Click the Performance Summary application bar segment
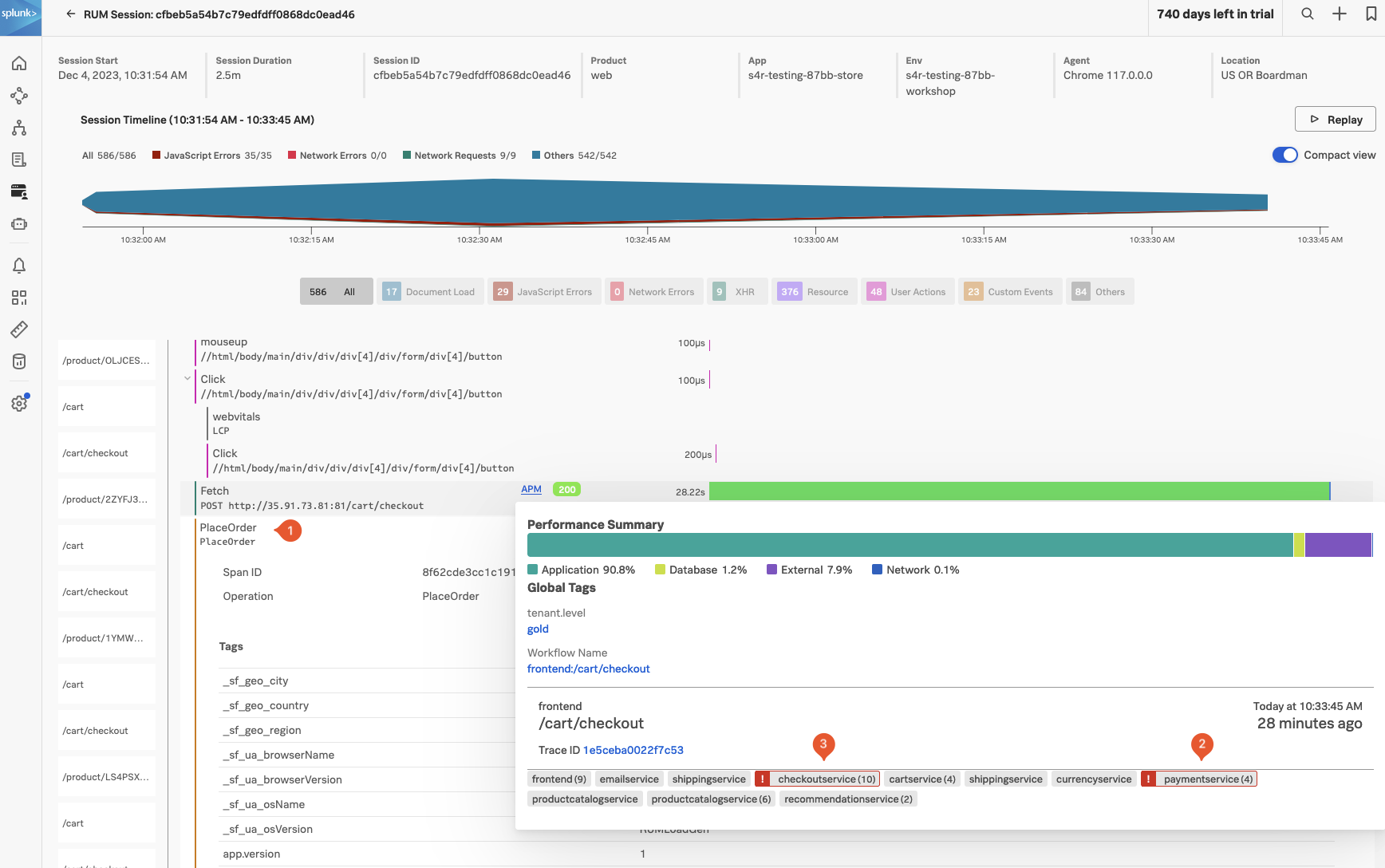 [x=910, y=545]
